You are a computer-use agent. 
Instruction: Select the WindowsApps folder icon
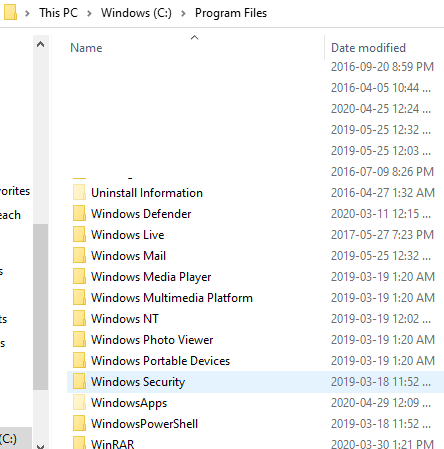(x=79, y=402)
